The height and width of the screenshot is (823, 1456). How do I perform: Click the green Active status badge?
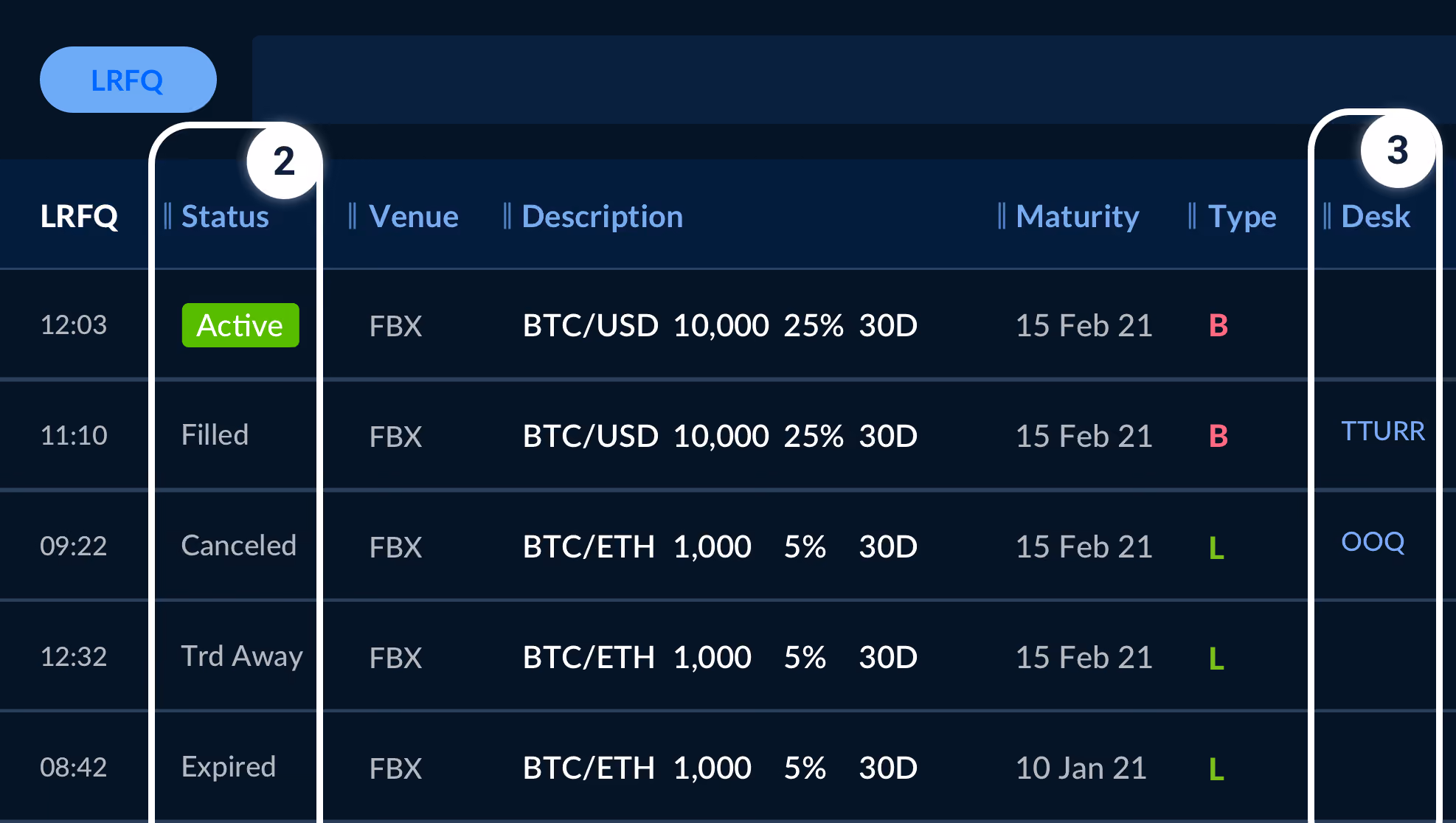240,325
